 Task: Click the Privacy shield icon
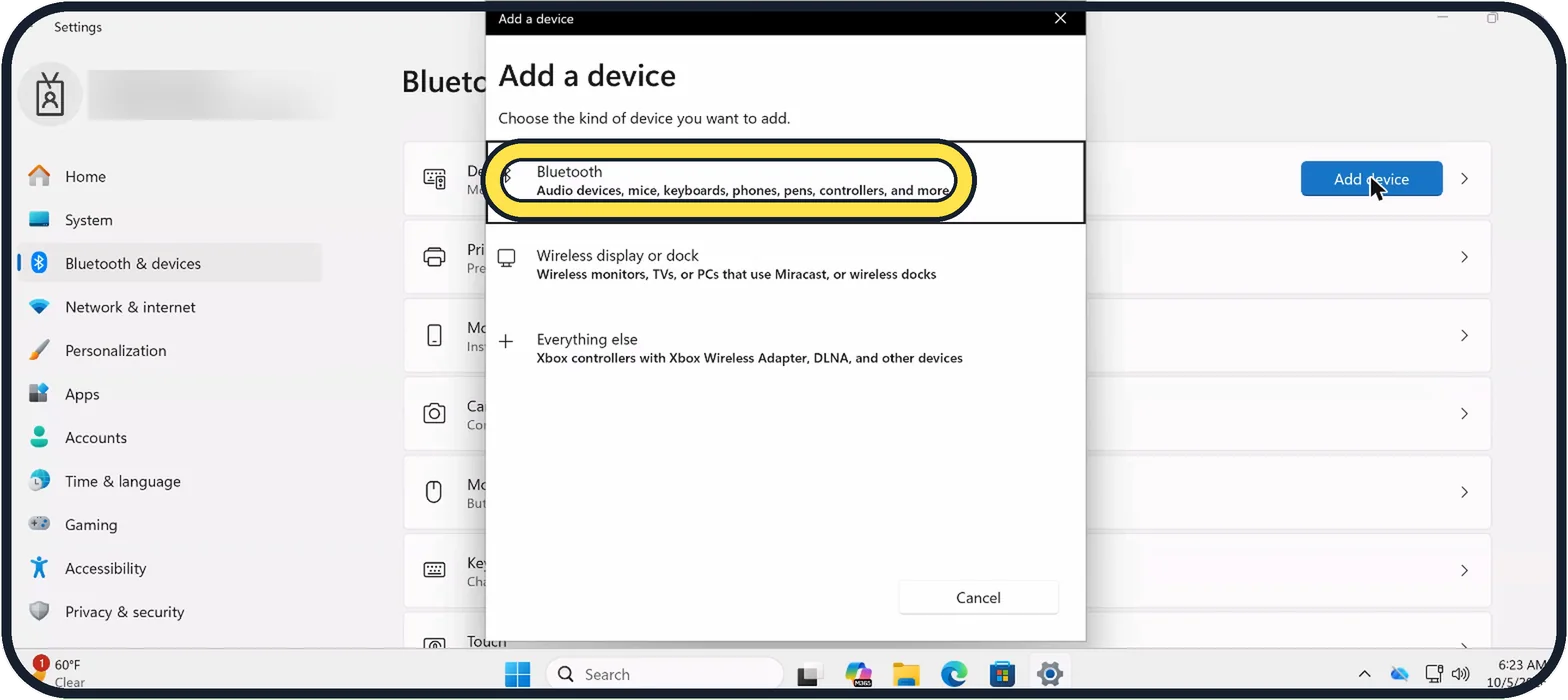[x=39, y=611]
